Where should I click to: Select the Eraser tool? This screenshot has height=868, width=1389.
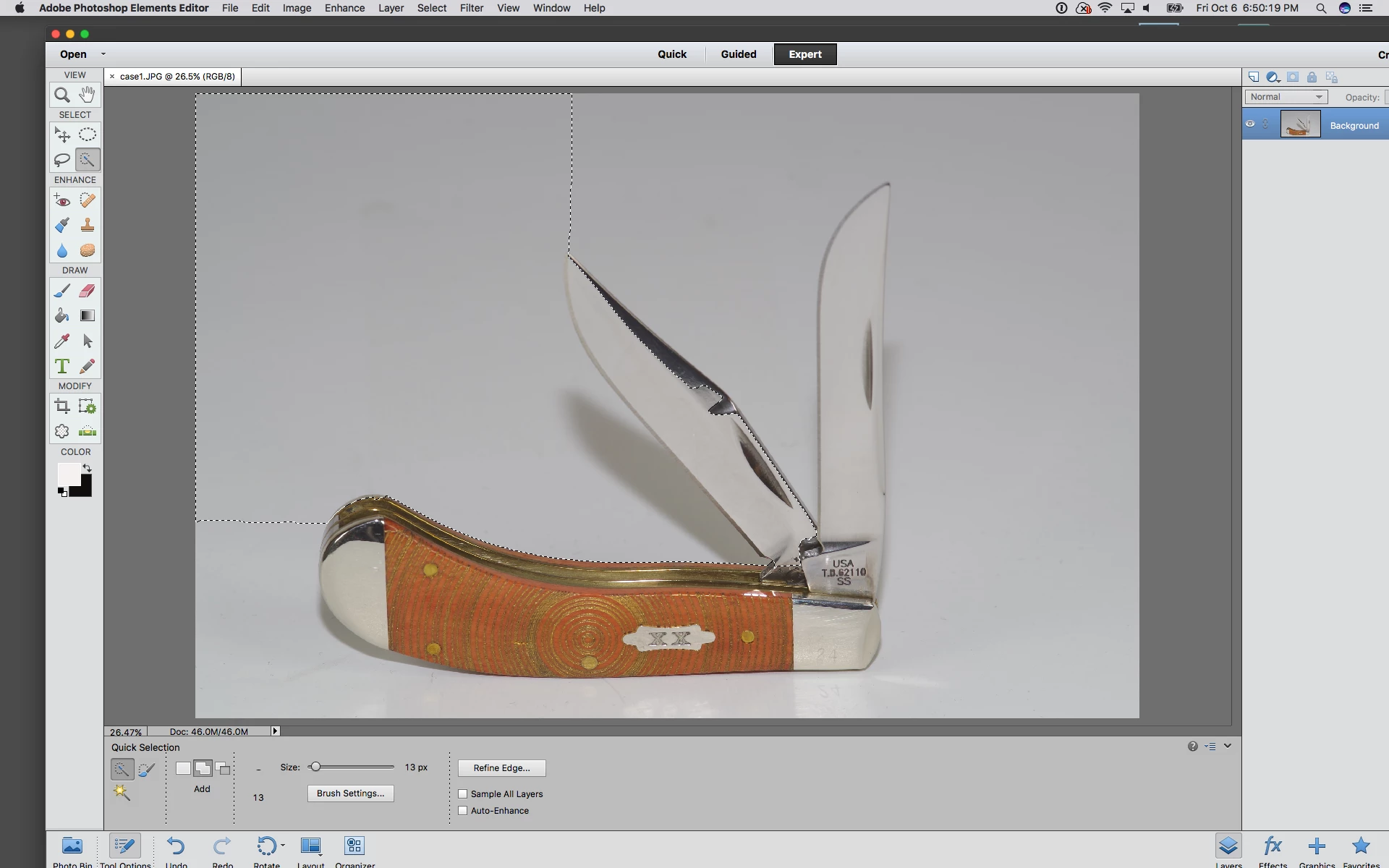(x=88, y=291)
